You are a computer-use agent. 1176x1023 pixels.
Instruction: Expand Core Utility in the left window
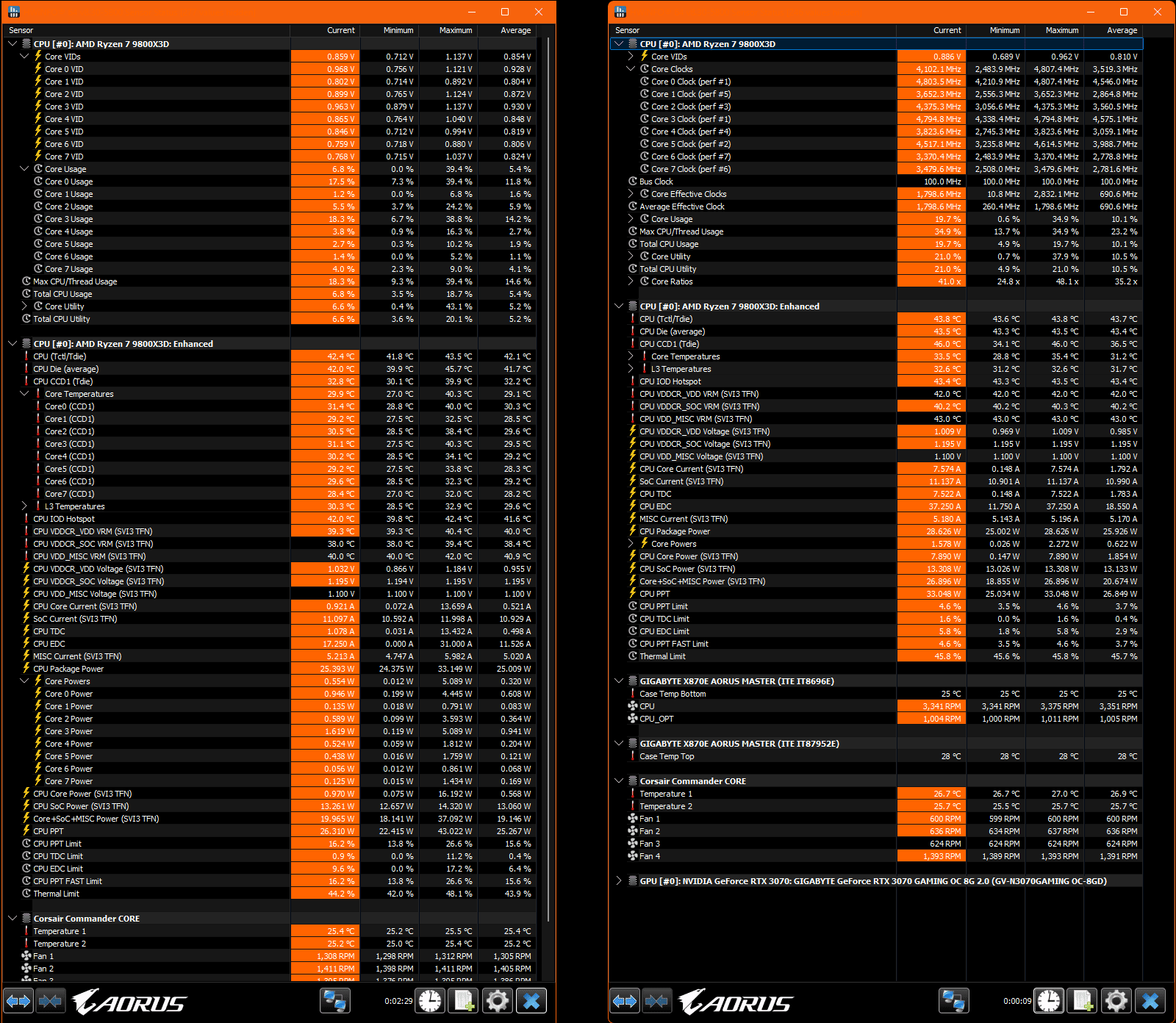pyautogui.click(x=24, y=306)
